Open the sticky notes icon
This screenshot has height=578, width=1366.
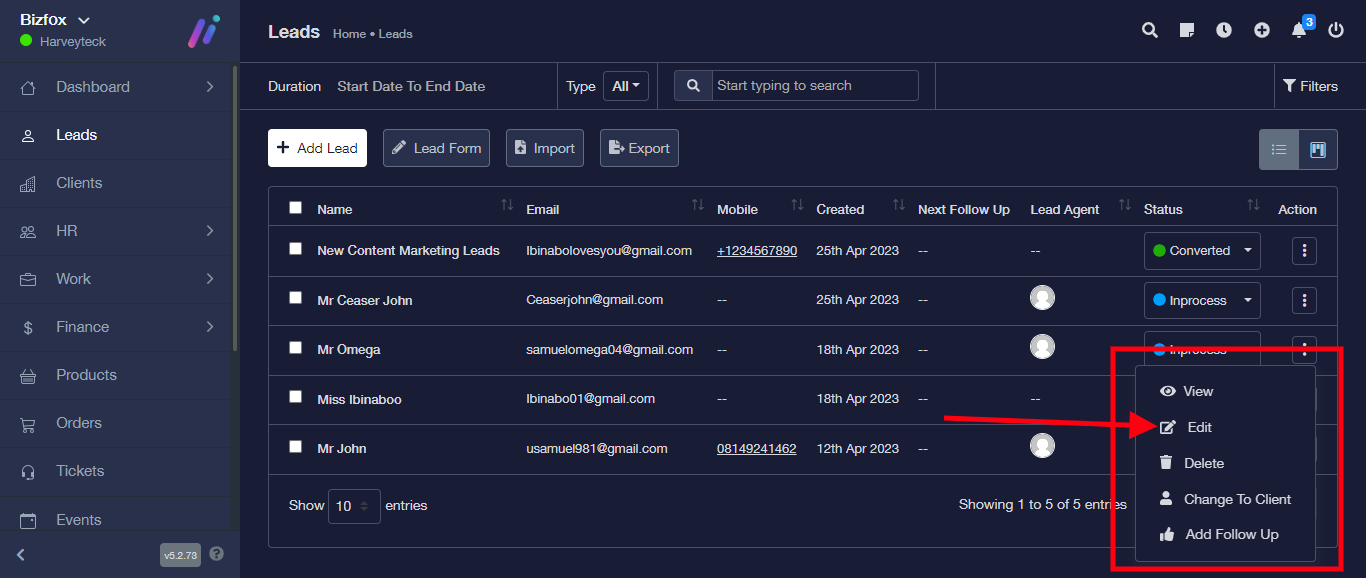1187,30
